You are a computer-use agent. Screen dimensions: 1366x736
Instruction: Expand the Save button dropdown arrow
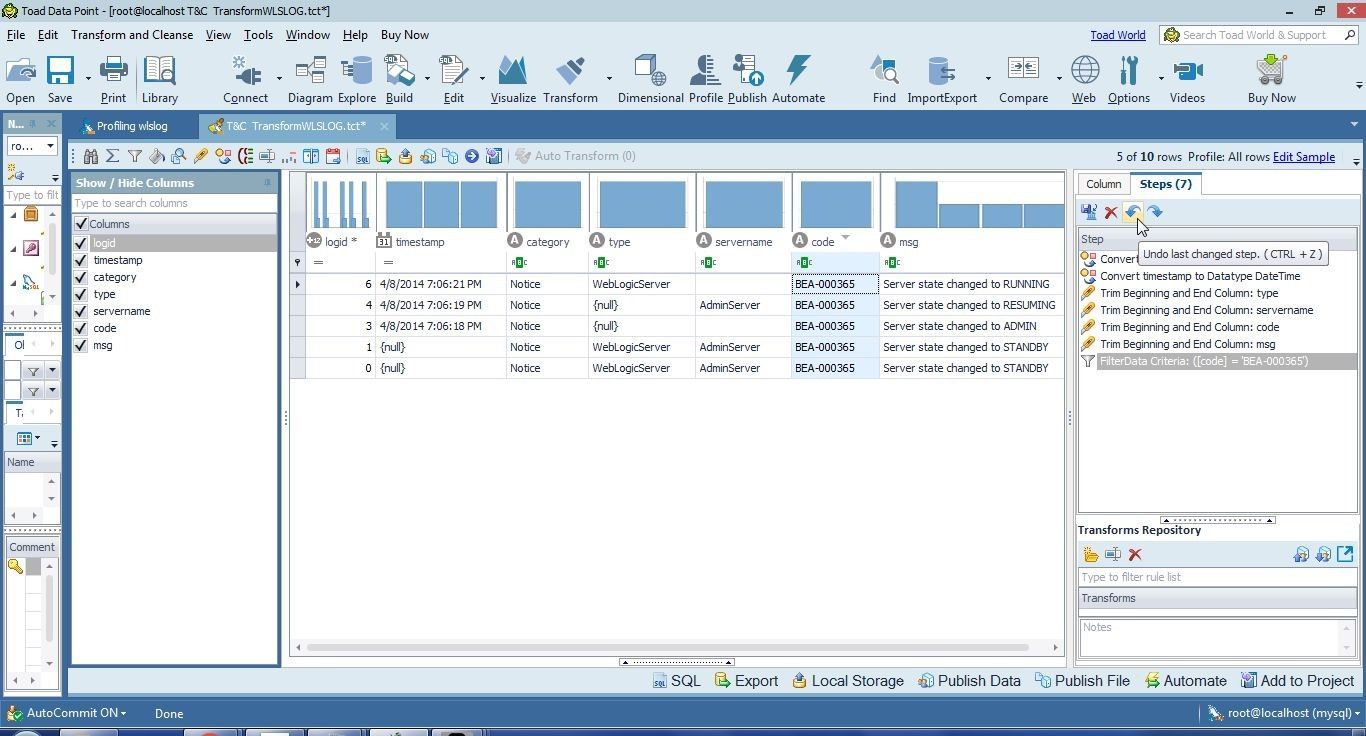(x=88, y=78)
